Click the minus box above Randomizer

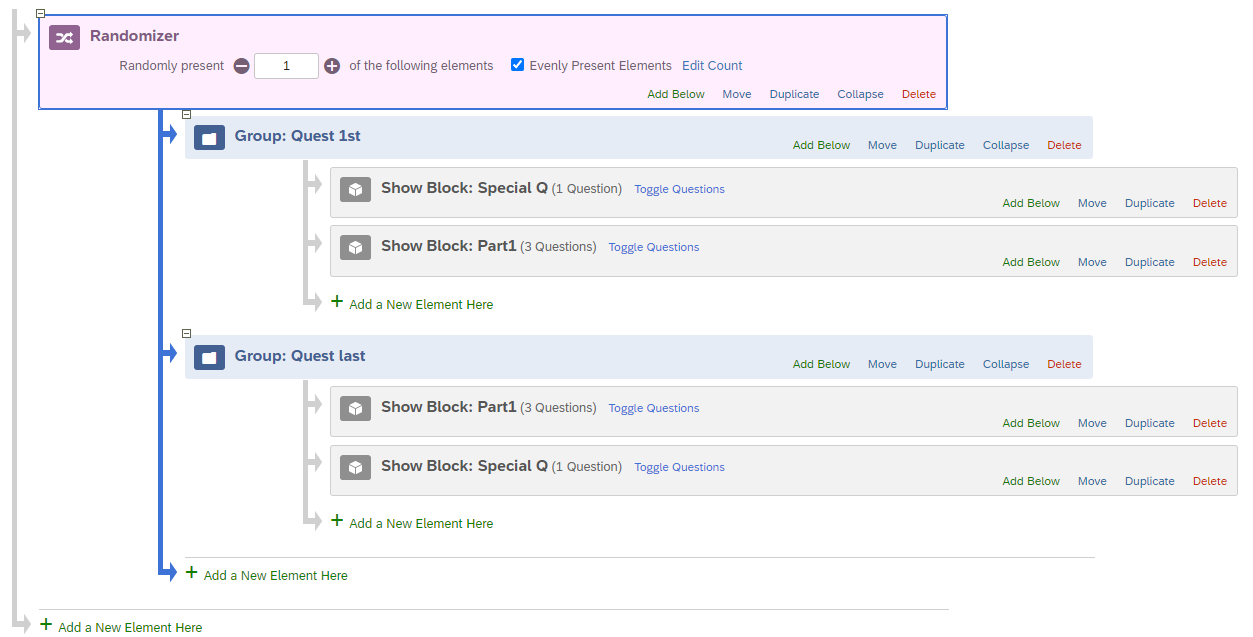[x=40, y=13]
